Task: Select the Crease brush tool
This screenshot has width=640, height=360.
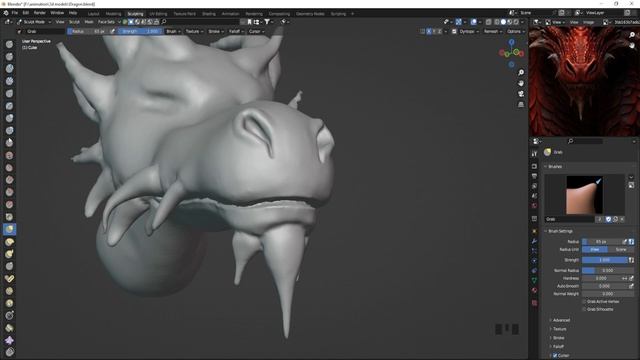Action: [x=9, y=142]
